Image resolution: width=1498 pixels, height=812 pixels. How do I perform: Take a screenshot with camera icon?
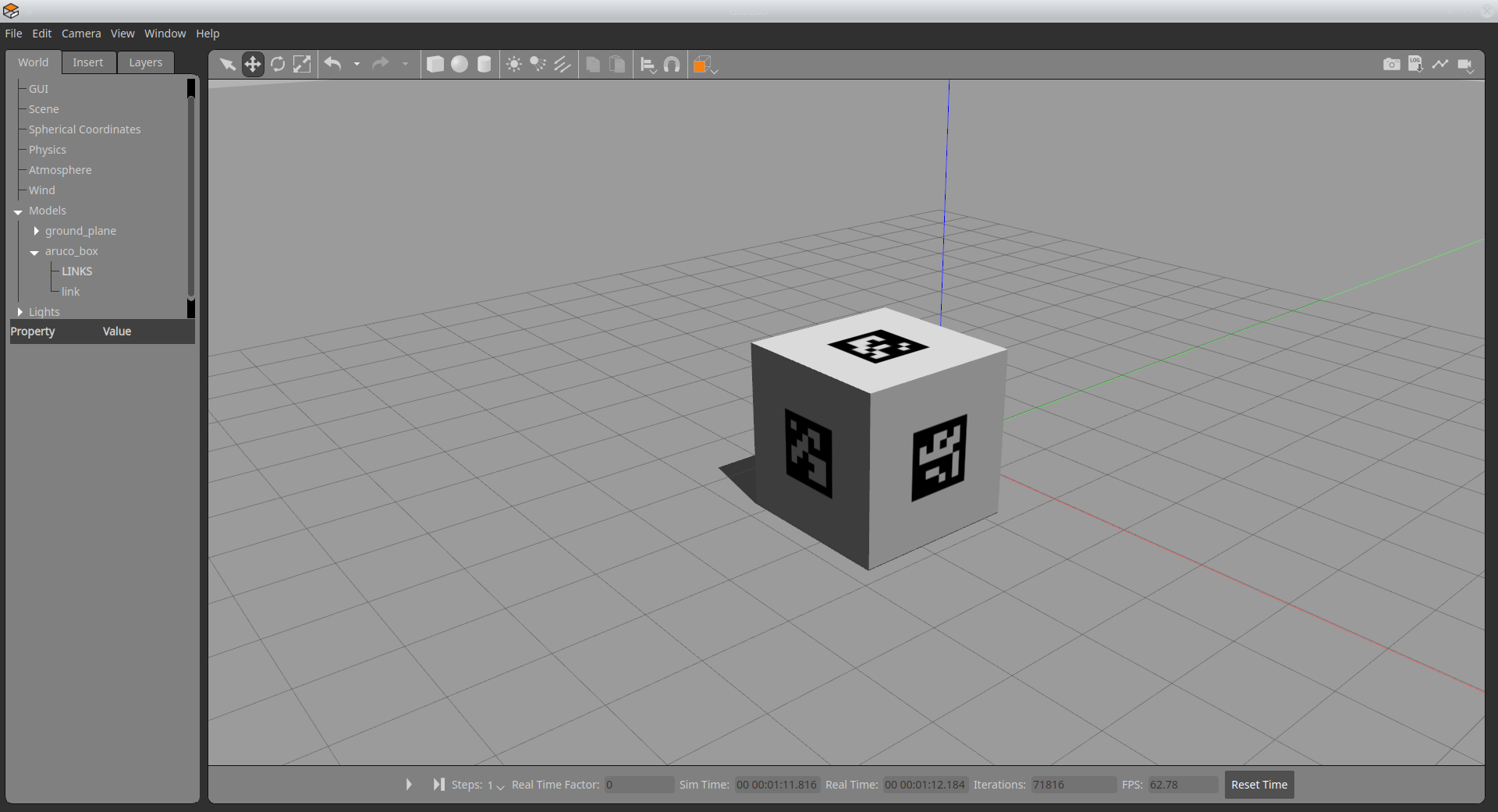coord(1392,64)
